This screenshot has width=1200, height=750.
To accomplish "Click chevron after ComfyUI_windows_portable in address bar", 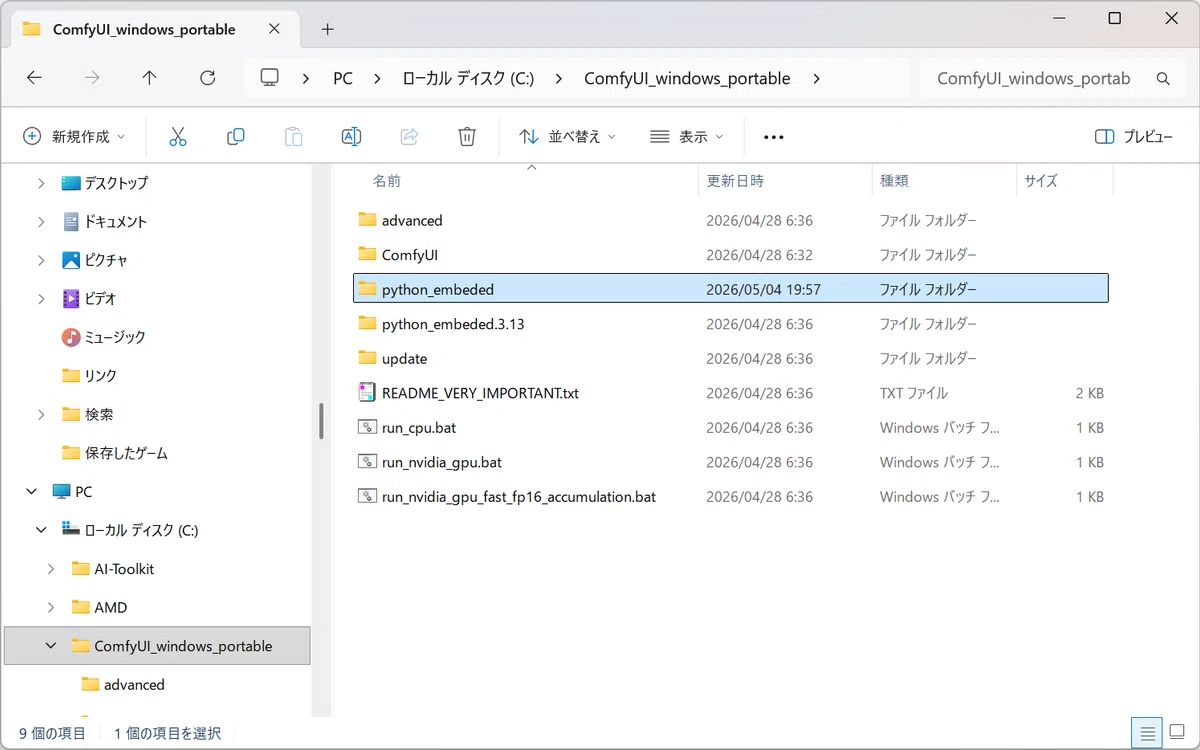I will (x=817, y=78).
